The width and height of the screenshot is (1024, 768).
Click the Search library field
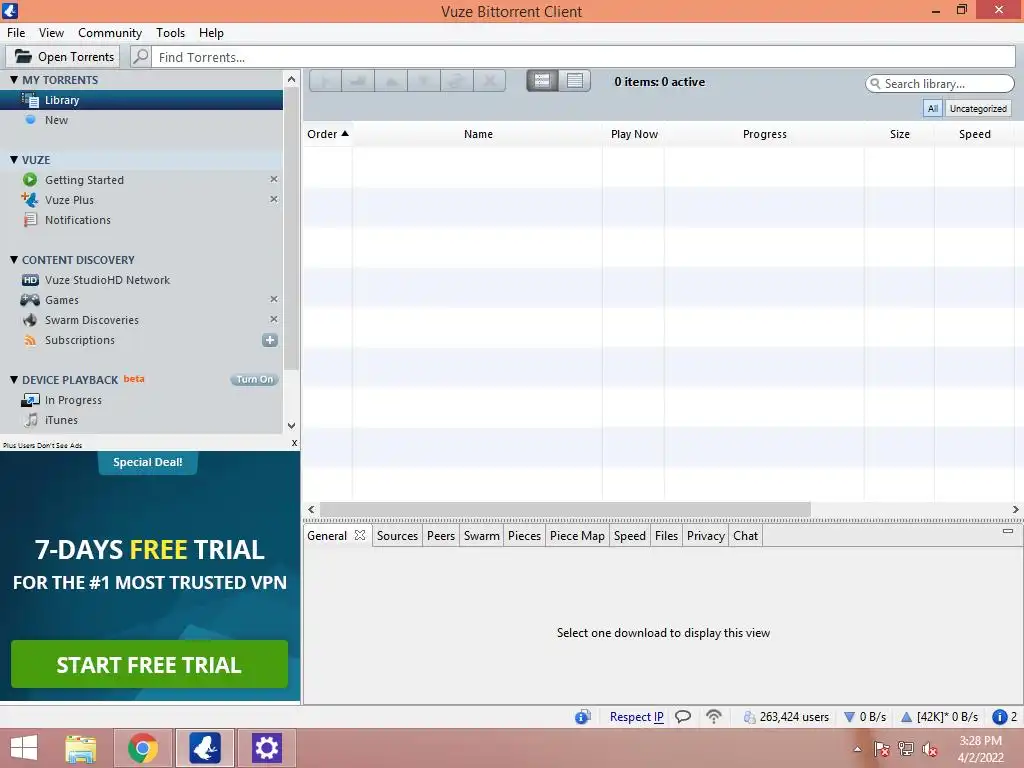(x=940, y=84)
